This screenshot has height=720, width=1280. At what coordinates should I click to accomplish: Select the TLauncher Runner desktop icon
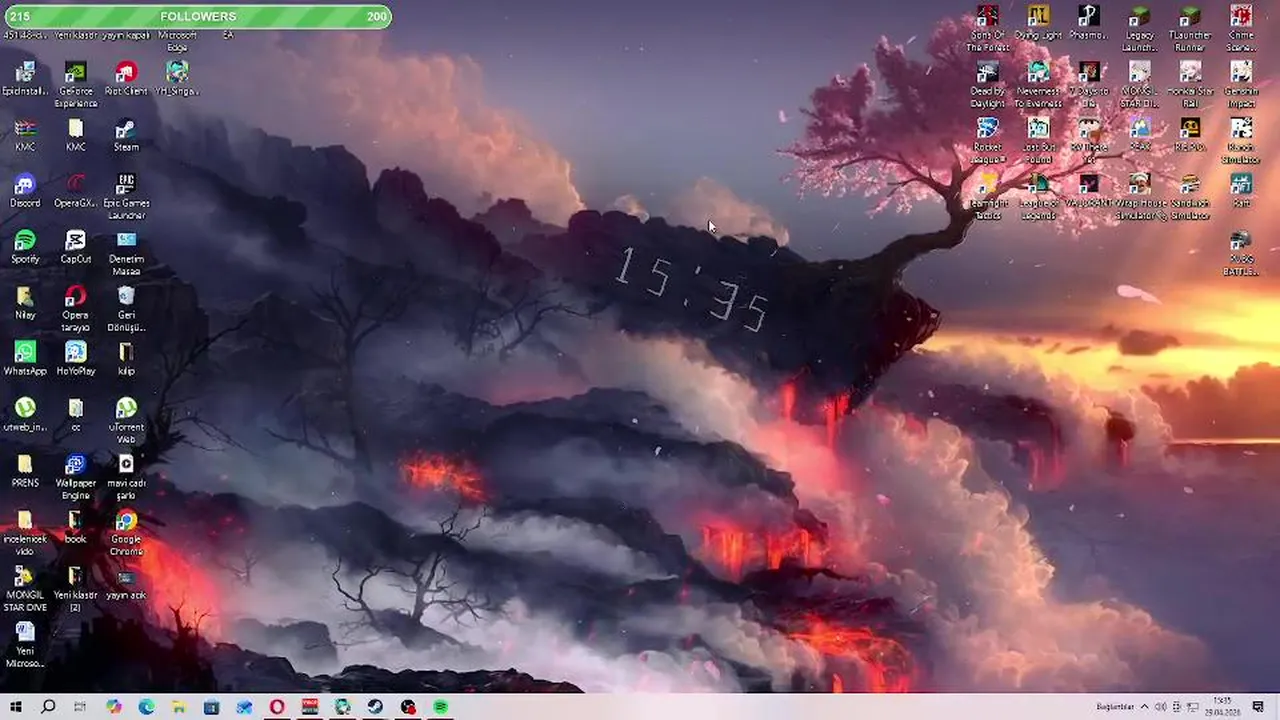pos(1190,28)
